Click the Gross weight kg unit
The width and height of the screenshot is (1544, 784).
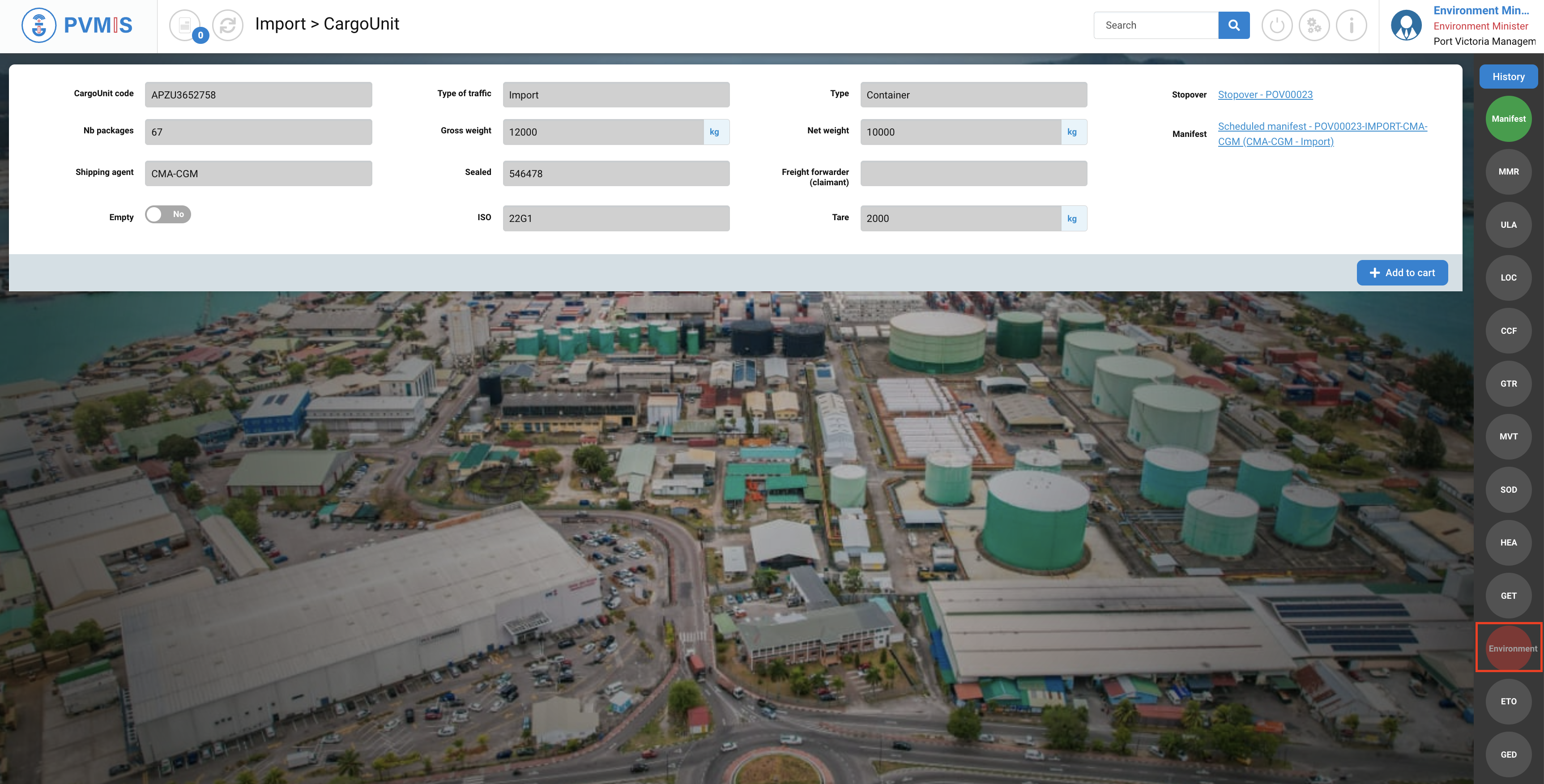pyautogui.click(x=714, y=132)
